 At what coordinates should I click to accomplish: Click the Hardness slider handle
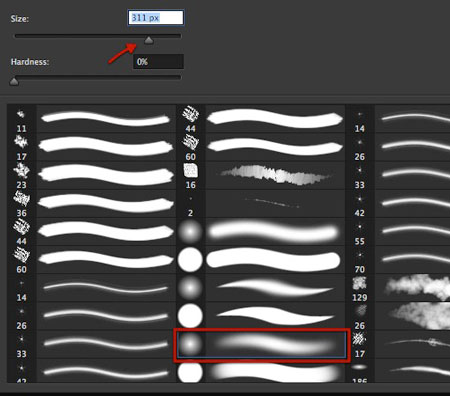click(14, 81)
